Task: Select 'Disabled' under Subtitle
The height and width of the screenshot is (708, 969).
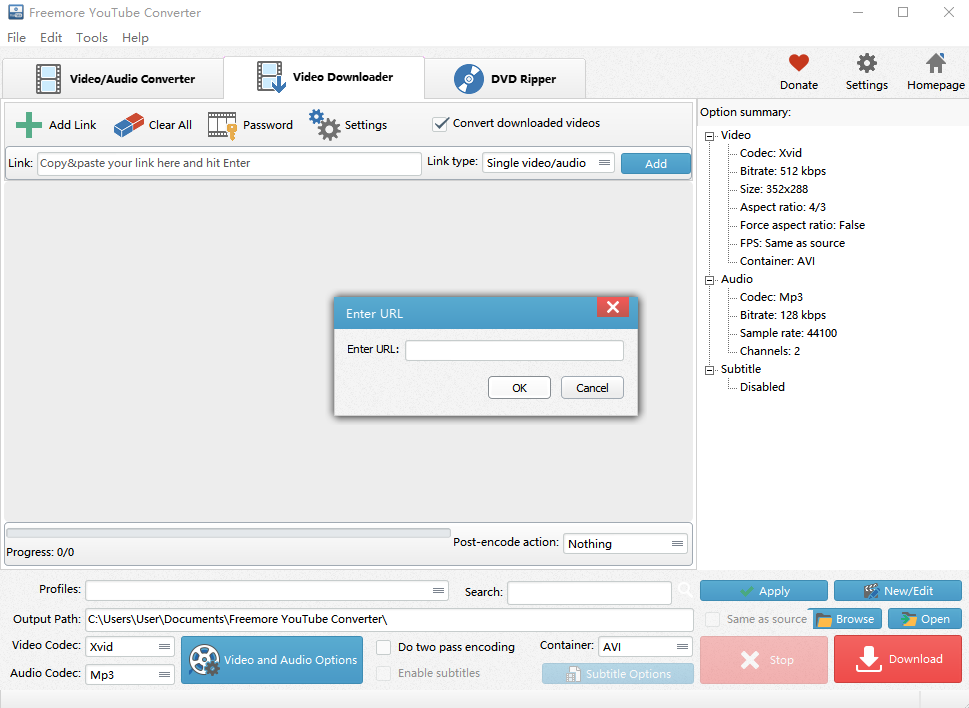Action: pos(762,387)
